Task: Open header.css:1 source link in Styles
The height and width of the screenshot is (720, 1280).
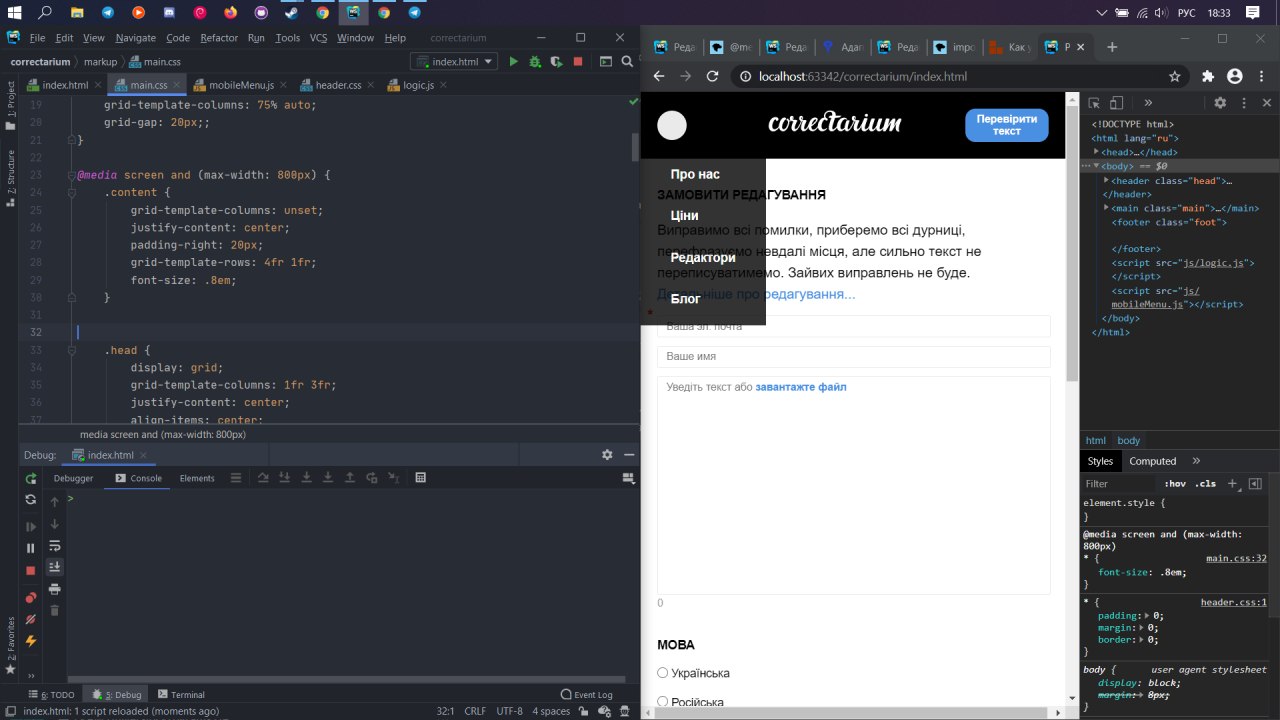Action: [x=1233, y=602]
